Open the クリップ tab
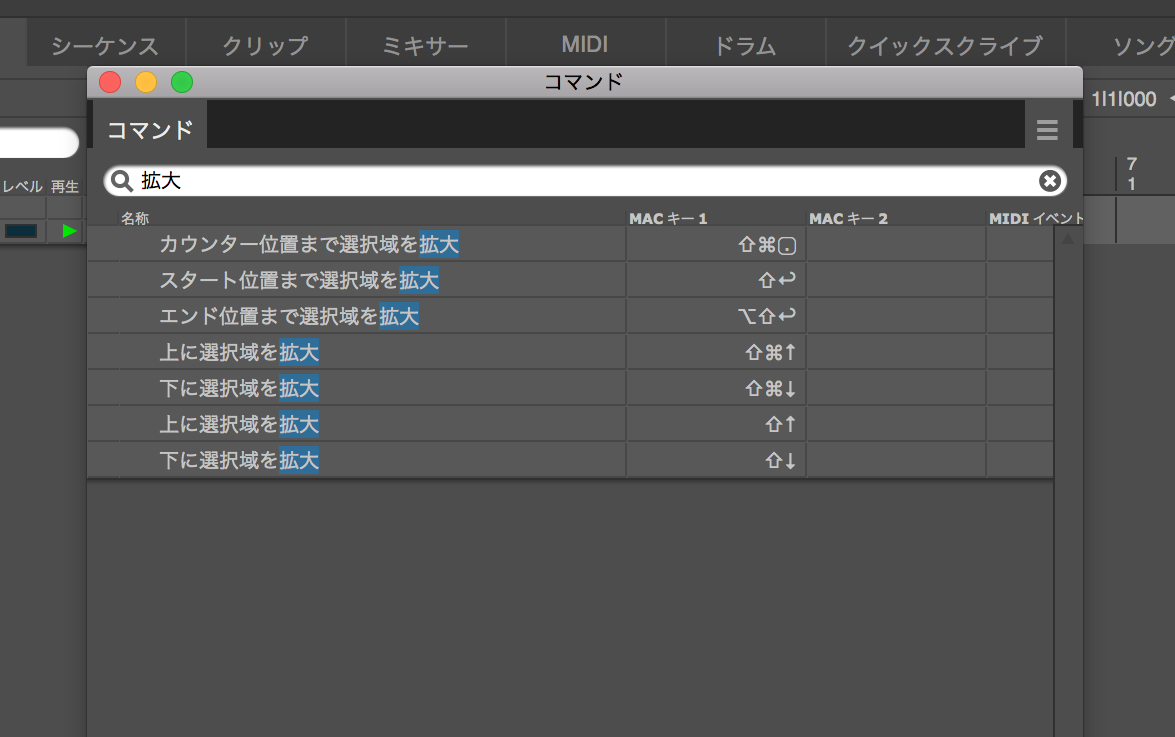 pos(265,45)
